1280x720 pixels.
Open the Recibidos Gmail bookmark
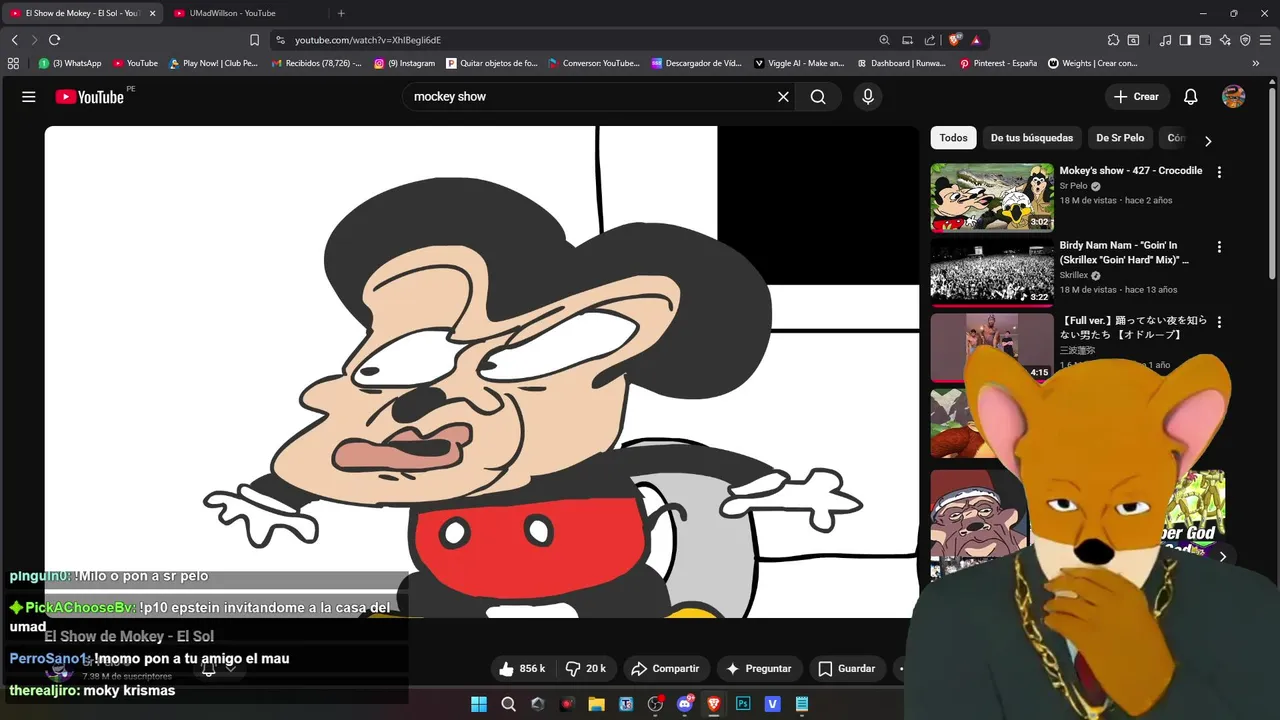(x=316, y=63)
